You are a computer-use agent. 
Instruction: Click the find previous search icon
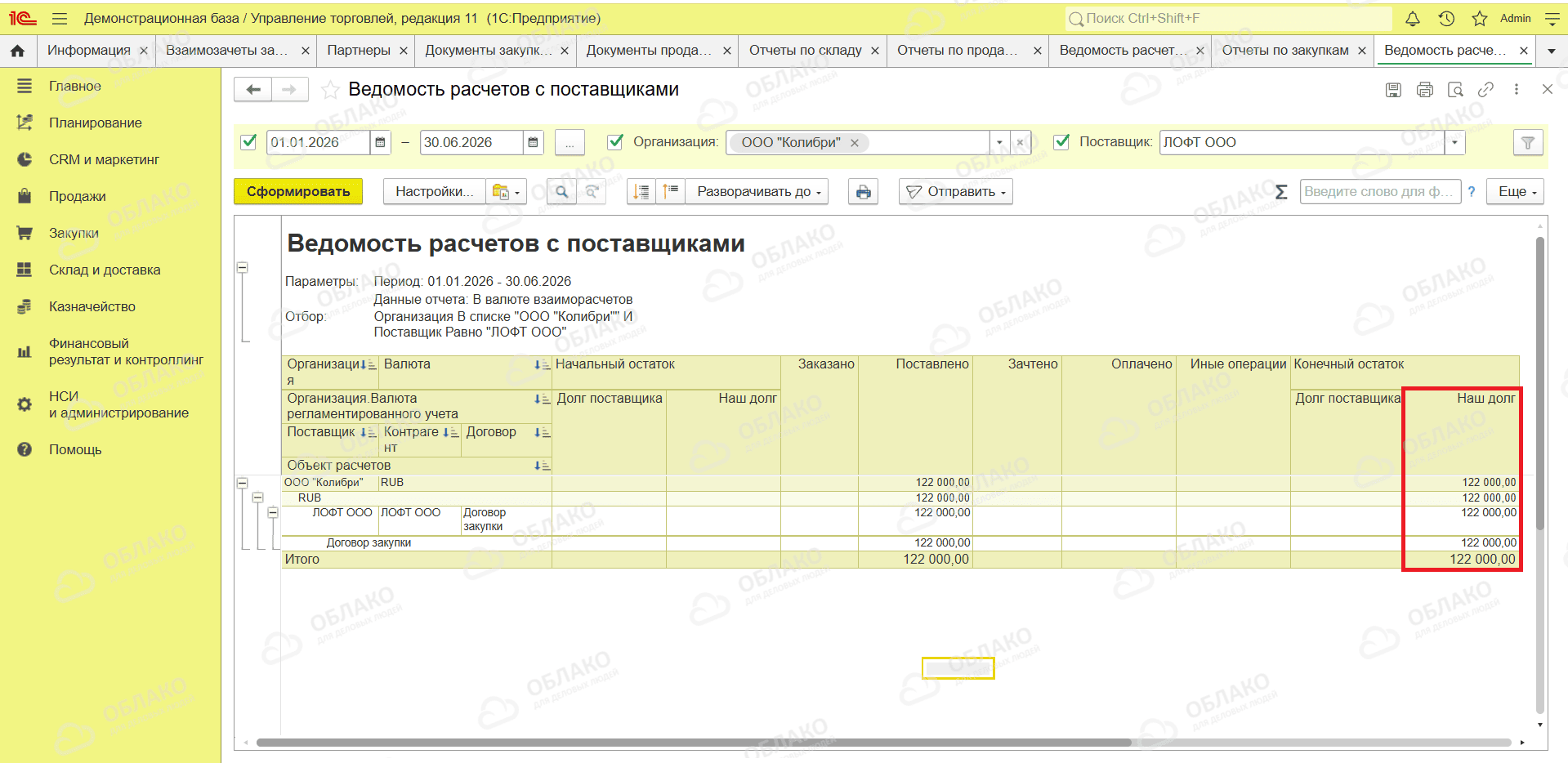click(x=592, y=192)
